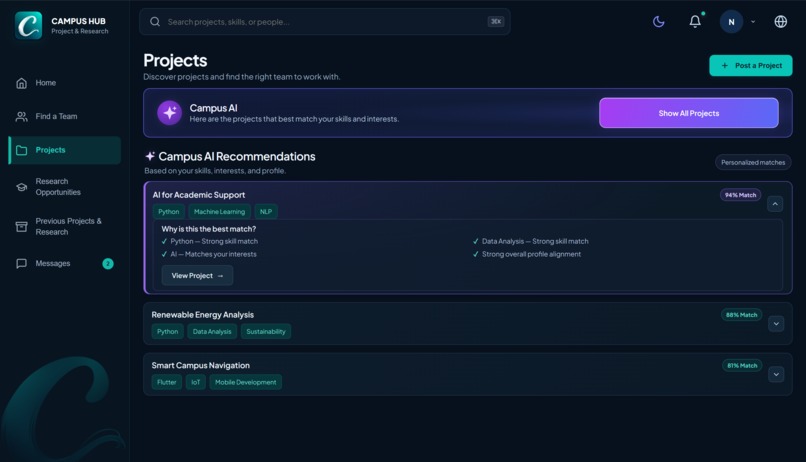Image resolution: width=806 pixels, height=462 pixels.
Task: Click the search keyboard shortcut badge
Action: coord(496,22)
